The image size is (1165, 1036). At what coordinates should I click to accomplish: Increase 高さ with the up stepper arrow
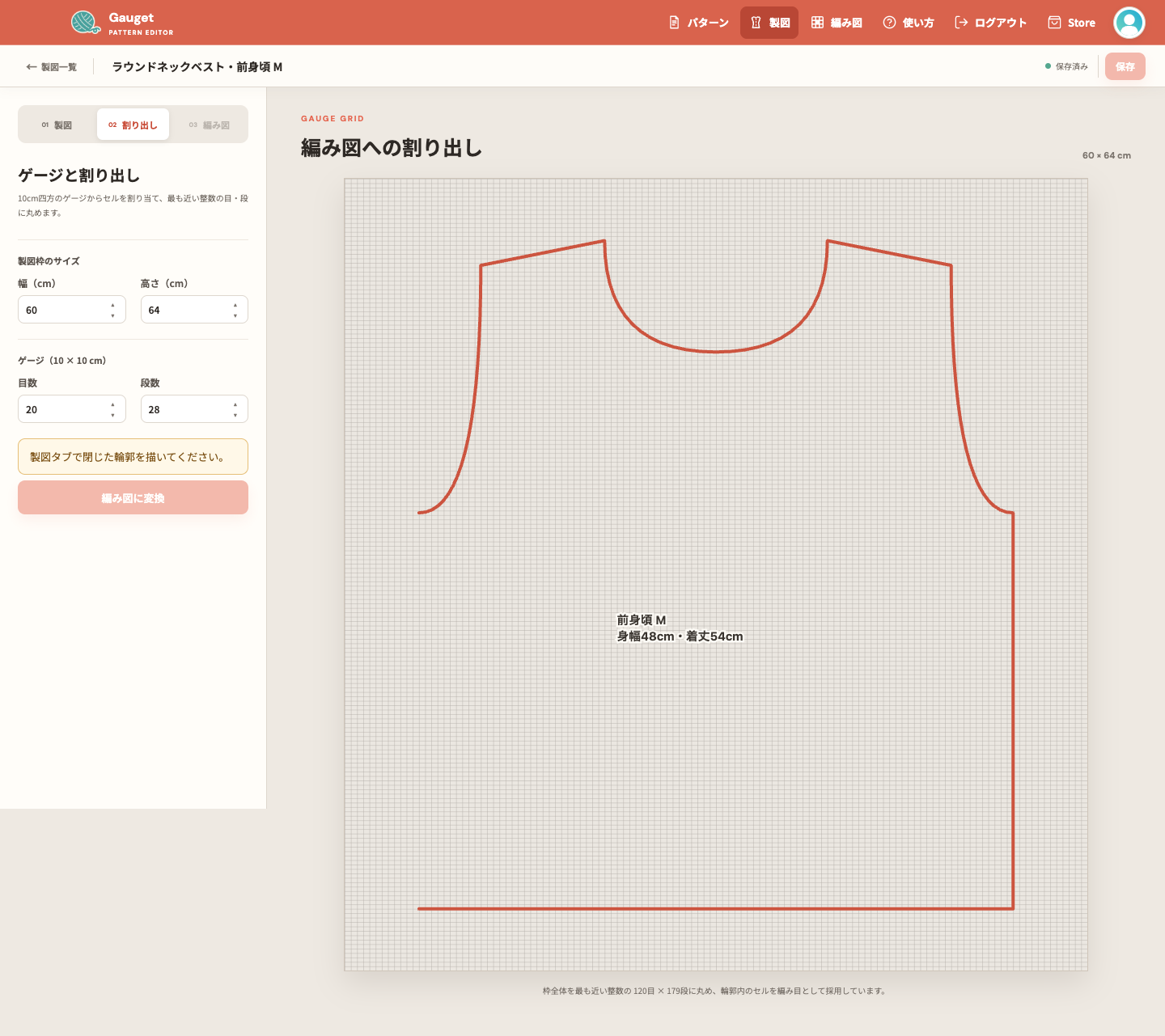pyautogui.click(x=235, y=305)
